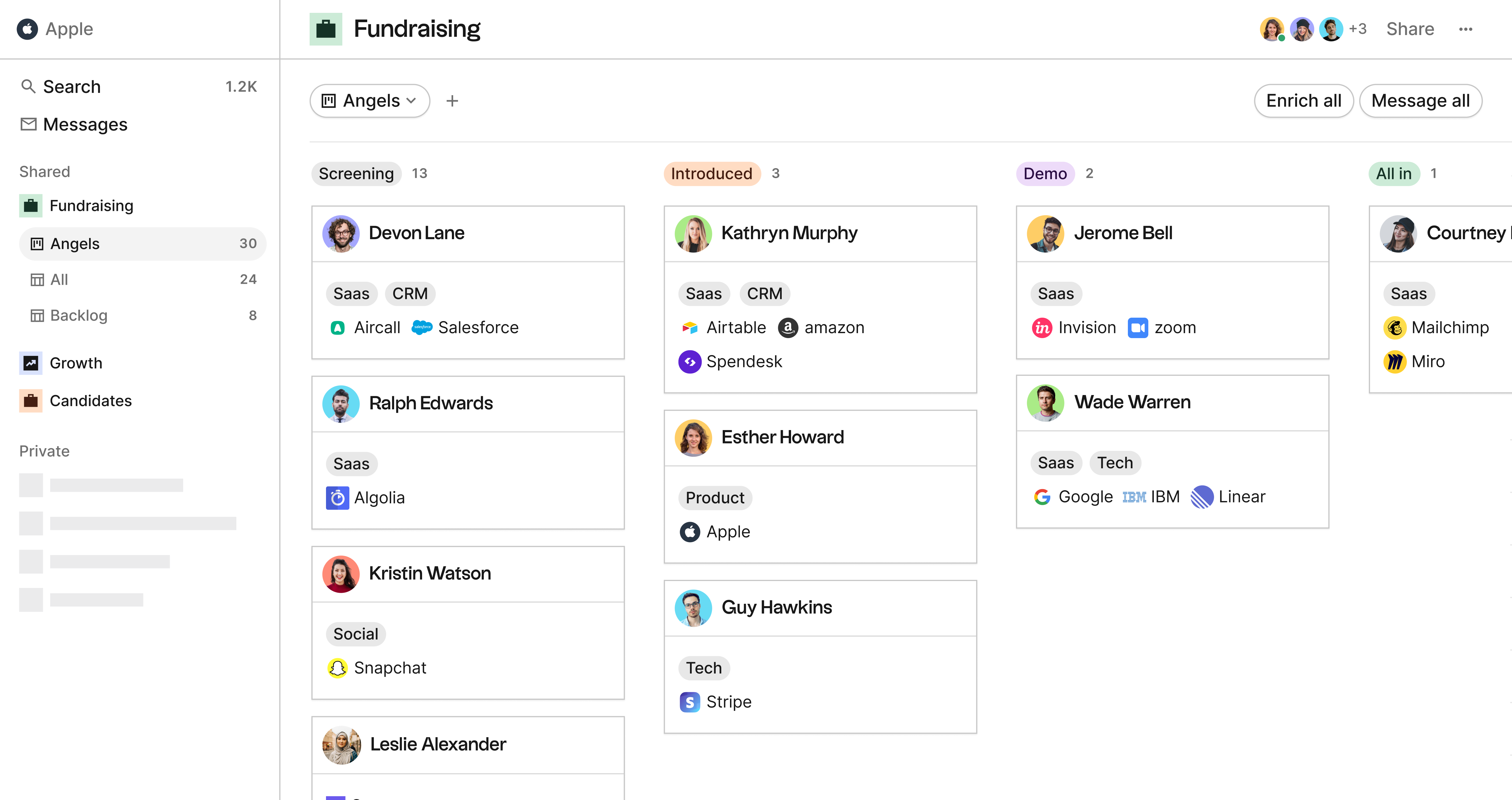The height and width of the screenshot is (800, 1512).
Task: Open the Growth workspace from the sidebar
Action: tap(76, 362)
